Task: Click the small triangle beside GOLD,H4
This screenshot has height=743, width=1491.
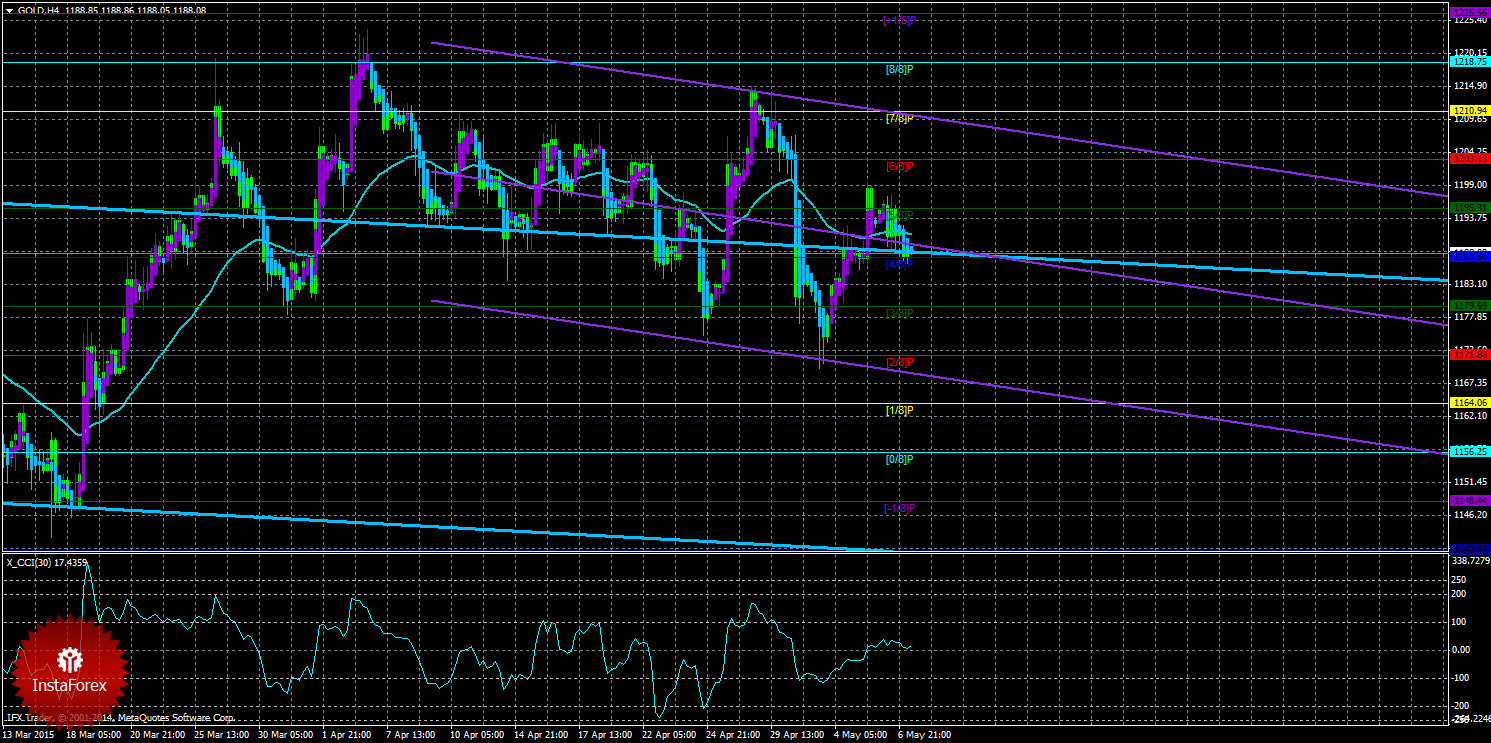Action: pyautogui.click(x=9, y=10)
